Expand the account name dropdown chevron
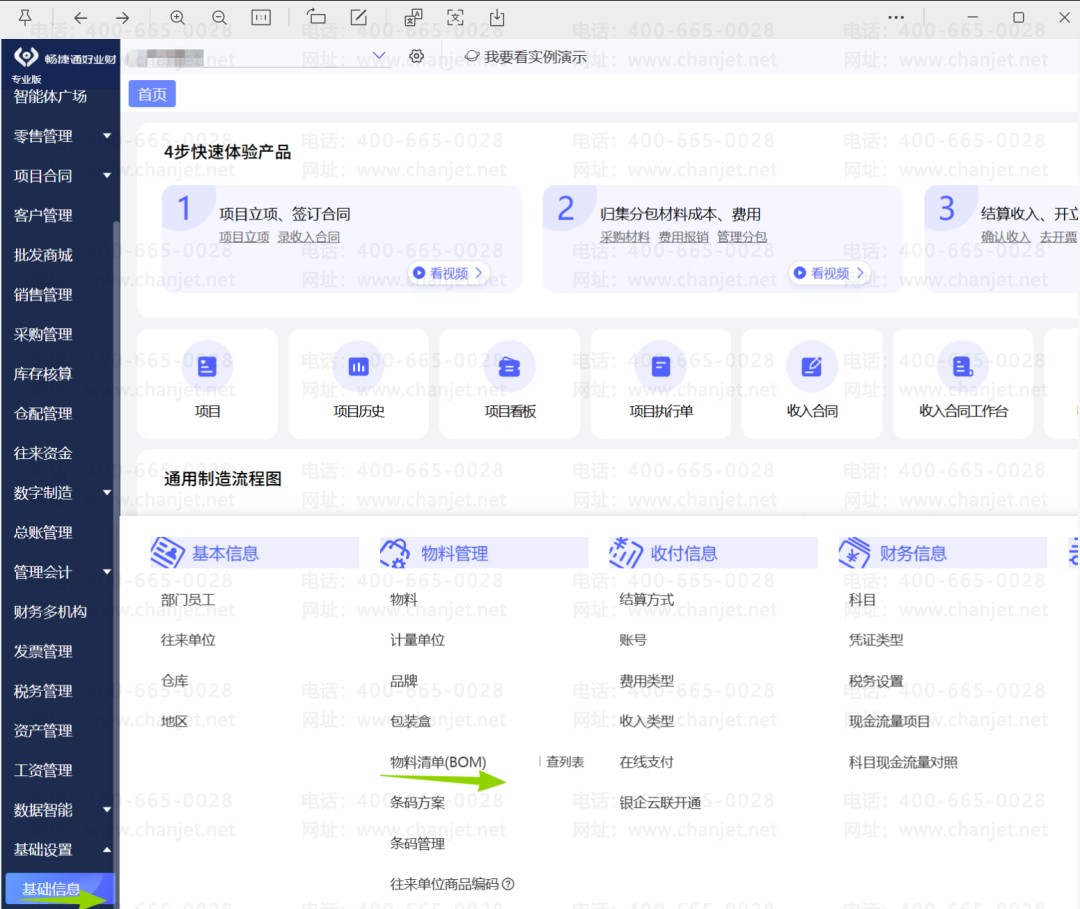1080x909 pixels. (x=379, y=55)
